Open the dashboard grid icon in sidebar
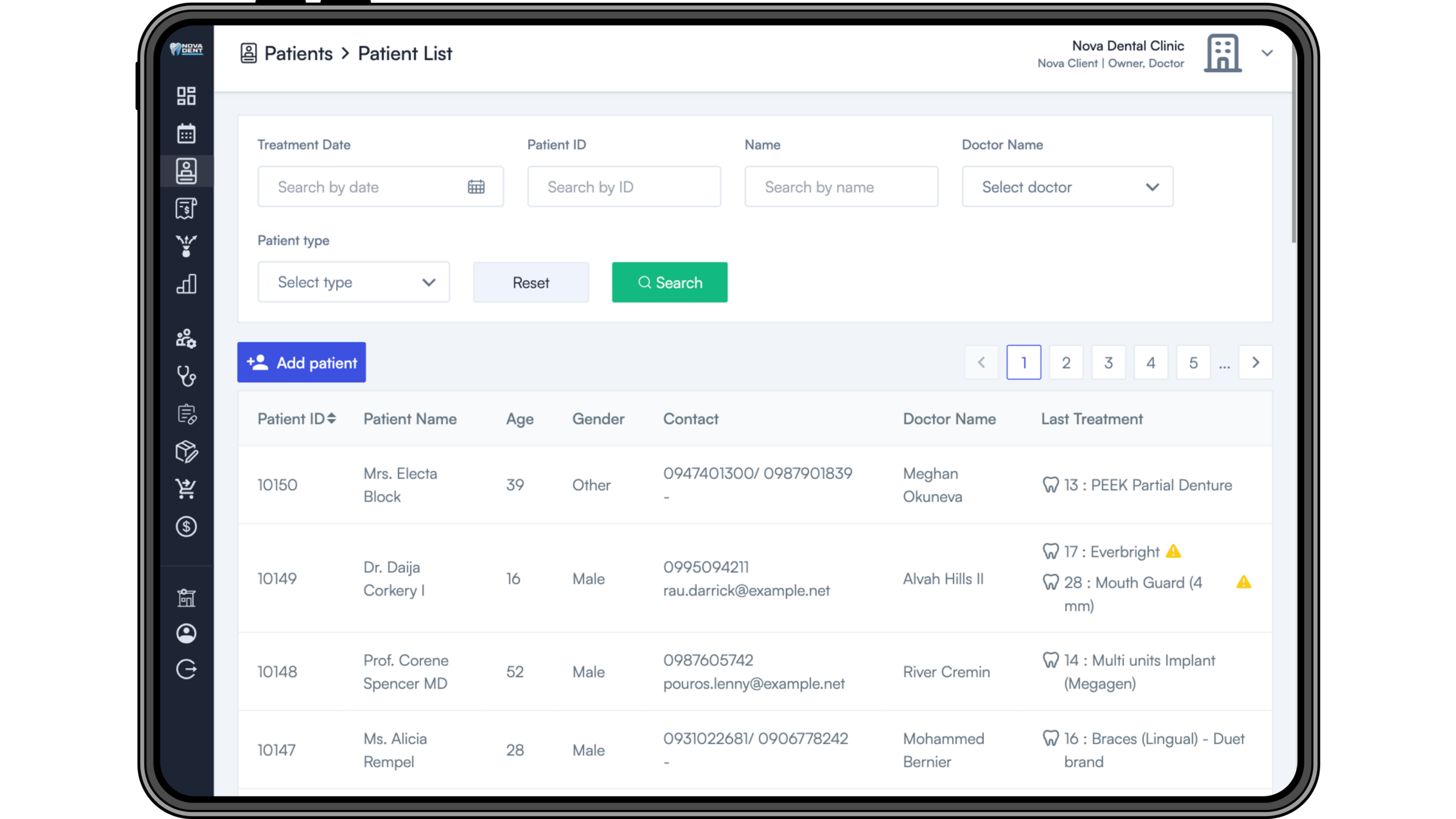 186,96
